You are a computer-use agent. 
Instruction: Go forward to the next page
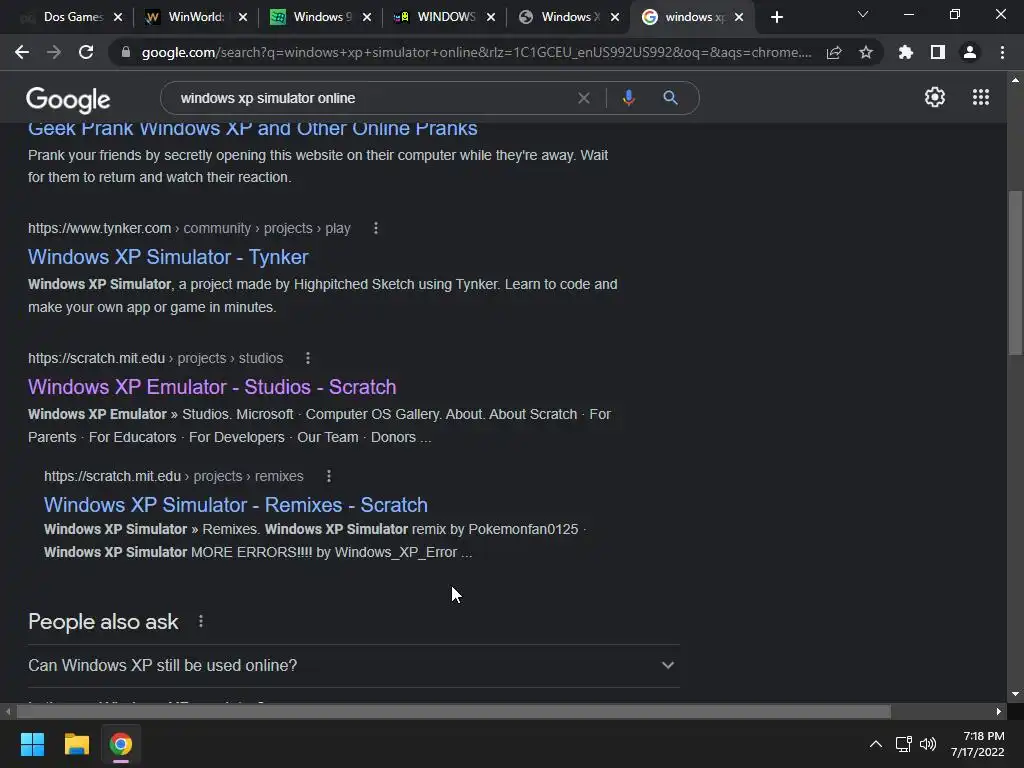coord(54,52)
